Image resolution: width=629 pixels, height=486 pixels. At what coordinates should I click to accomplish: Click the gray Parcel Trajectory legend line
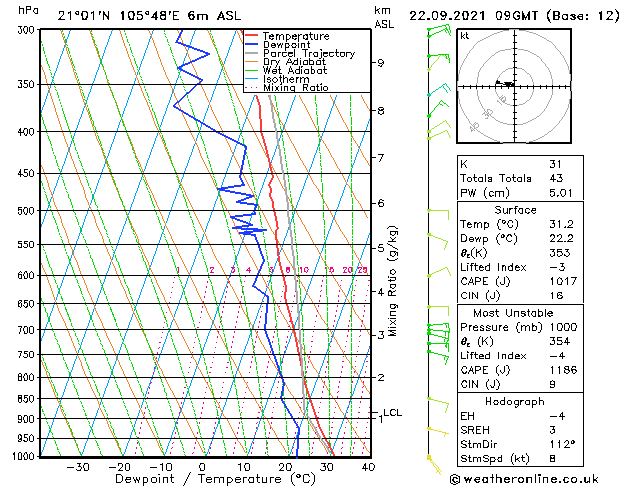[252, 53]
